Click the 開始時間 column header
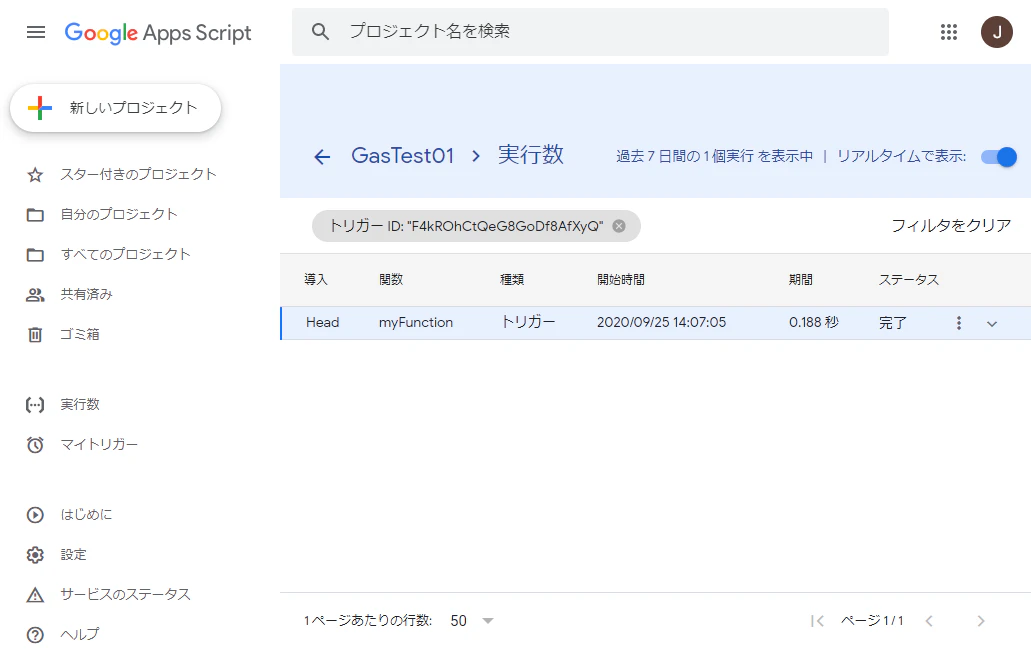The image size is (1031, 649). point(621,279)
